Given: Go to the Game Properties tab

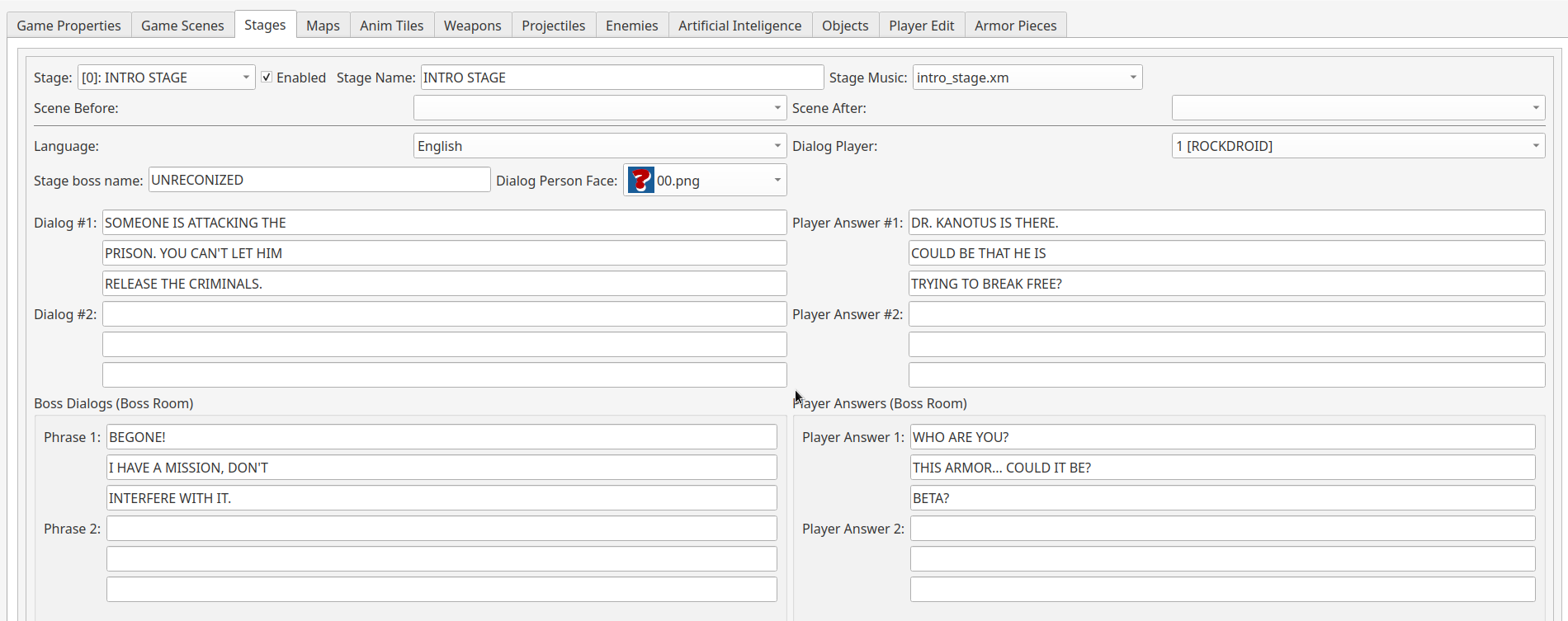Looking at the screenshot, I should point(68,26).
